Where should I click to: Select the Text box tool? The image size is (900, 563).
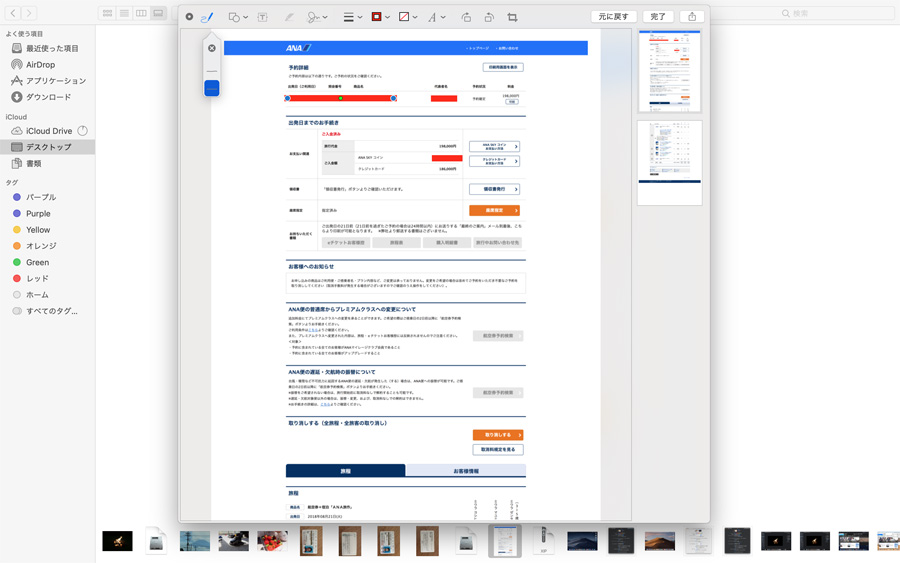click(x=262, y=17)
